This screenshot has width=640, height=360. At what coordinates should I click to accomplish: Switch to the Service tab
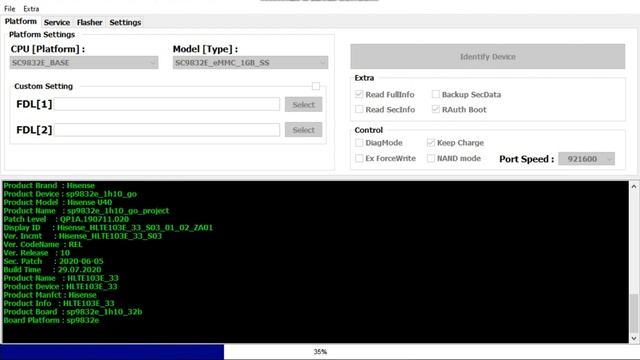coord(57,22)
